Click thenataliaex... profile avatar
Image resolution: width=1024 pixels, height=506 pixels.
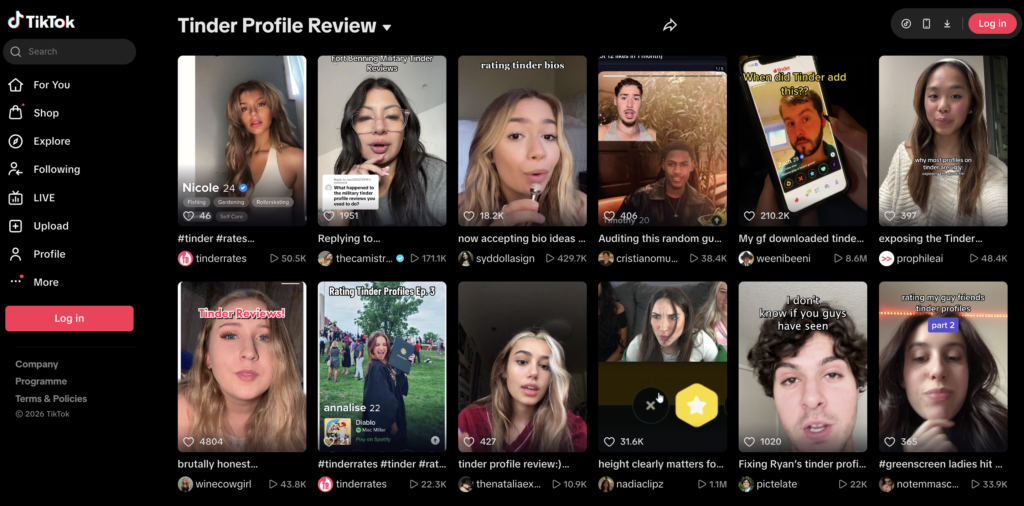[465, 484]
